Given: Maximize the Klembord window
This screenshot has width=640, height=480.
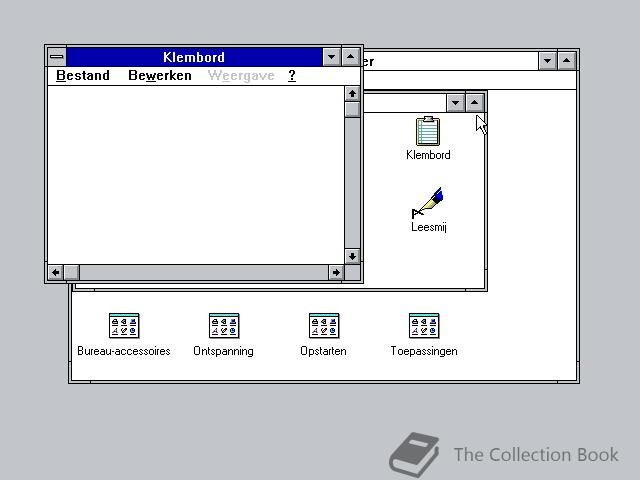Looking at the screenshot, I should pyautogui.click(x=351, y=57).
